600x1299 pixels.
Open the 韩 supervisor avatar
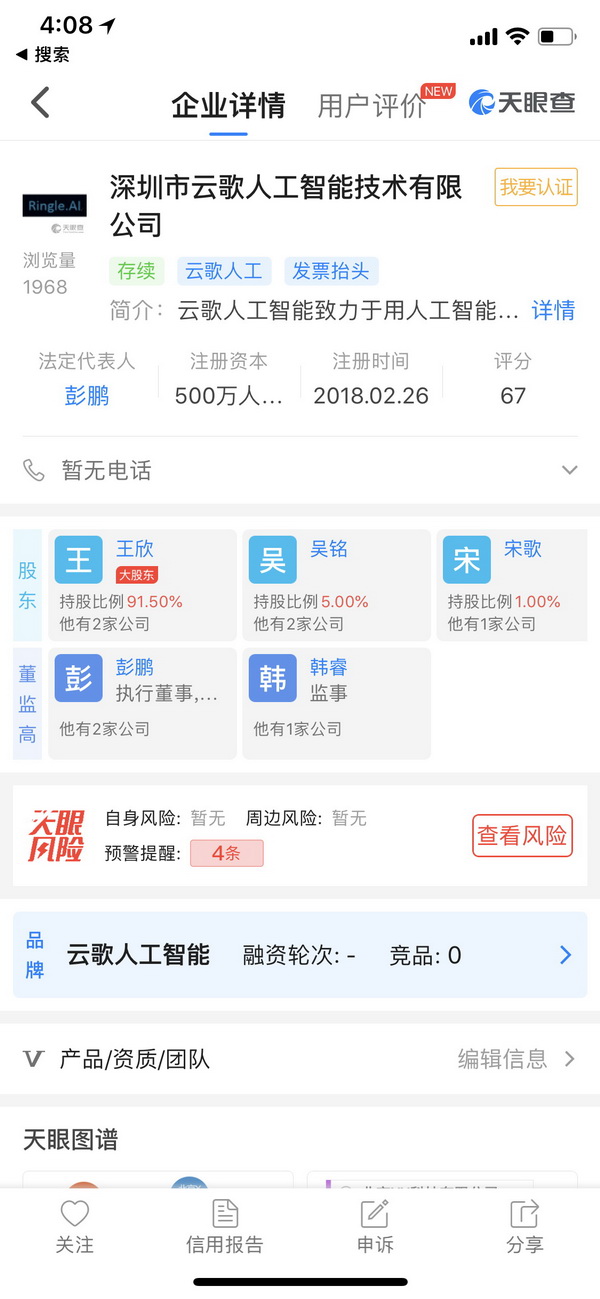[x=273, y=678]
